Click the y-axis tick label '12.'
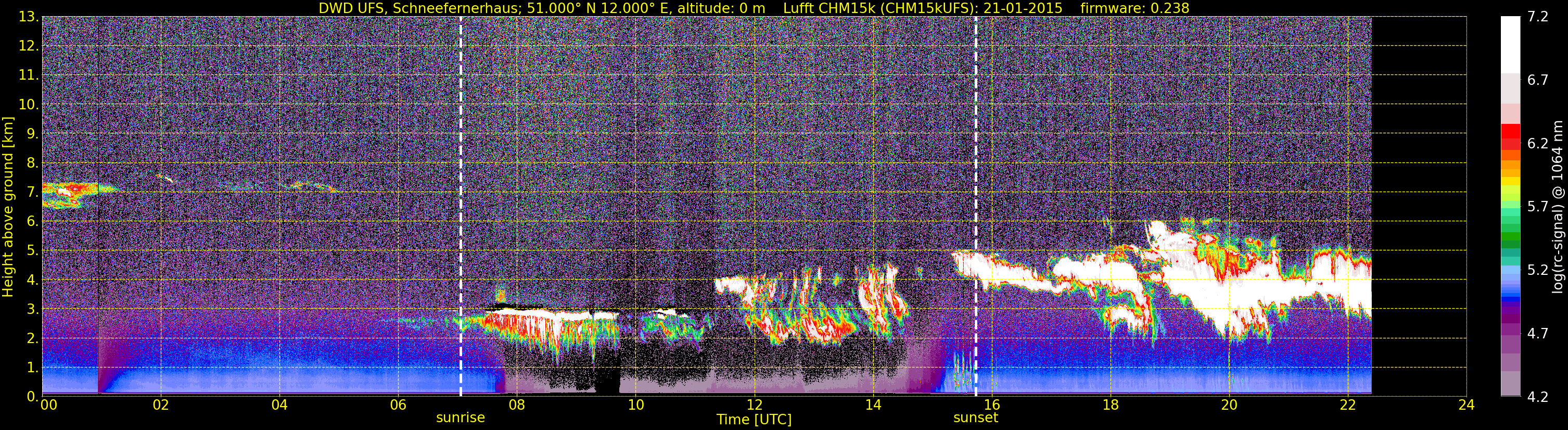 (x=28, y=46)
